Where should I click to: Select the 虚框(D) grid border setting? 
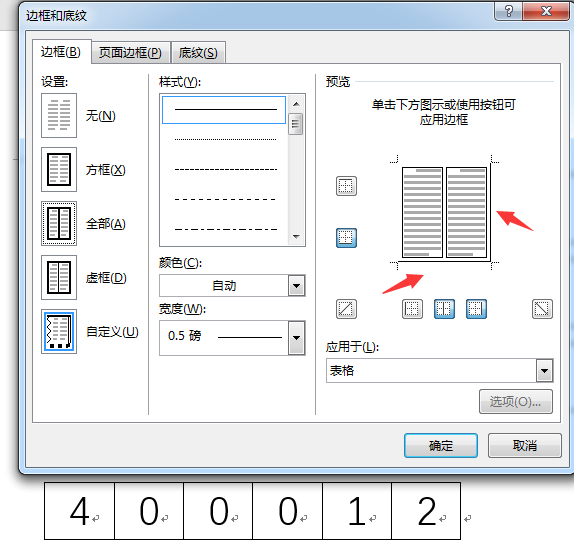point(59,277)
